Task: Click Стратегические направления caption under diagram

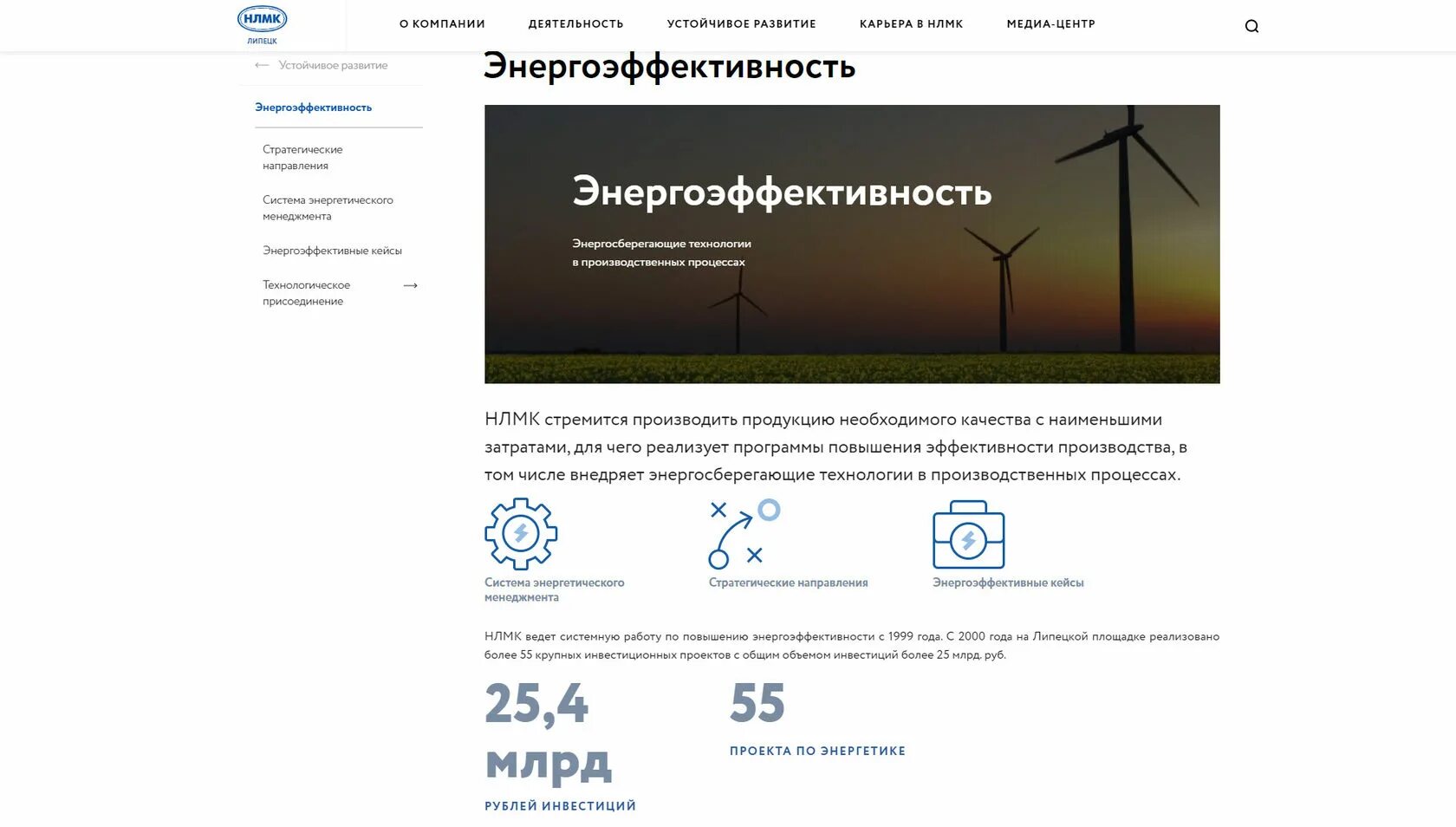Action: point(789,583)
